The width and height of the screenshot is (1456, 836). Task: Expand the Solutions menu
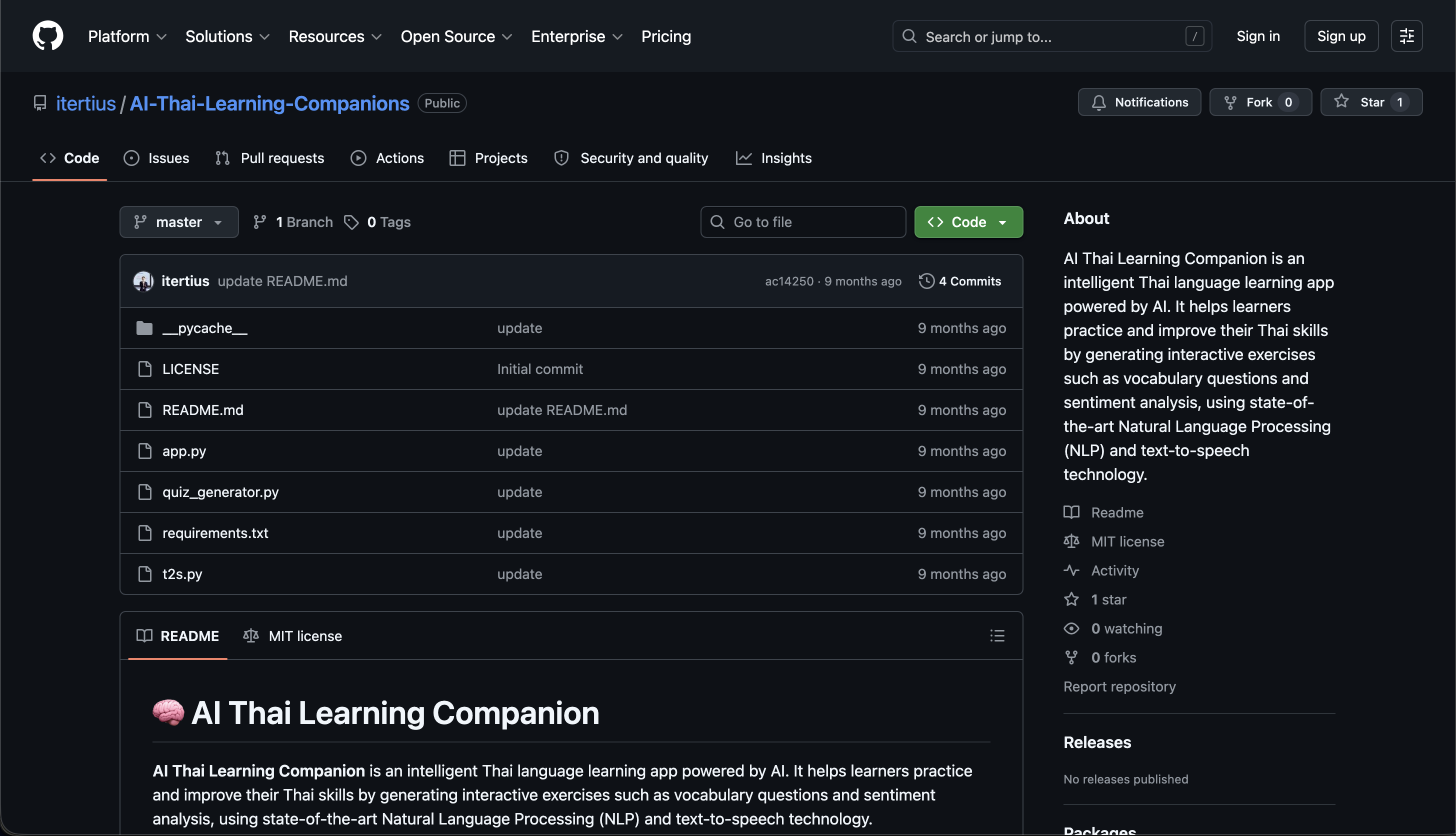coord(227,36)
